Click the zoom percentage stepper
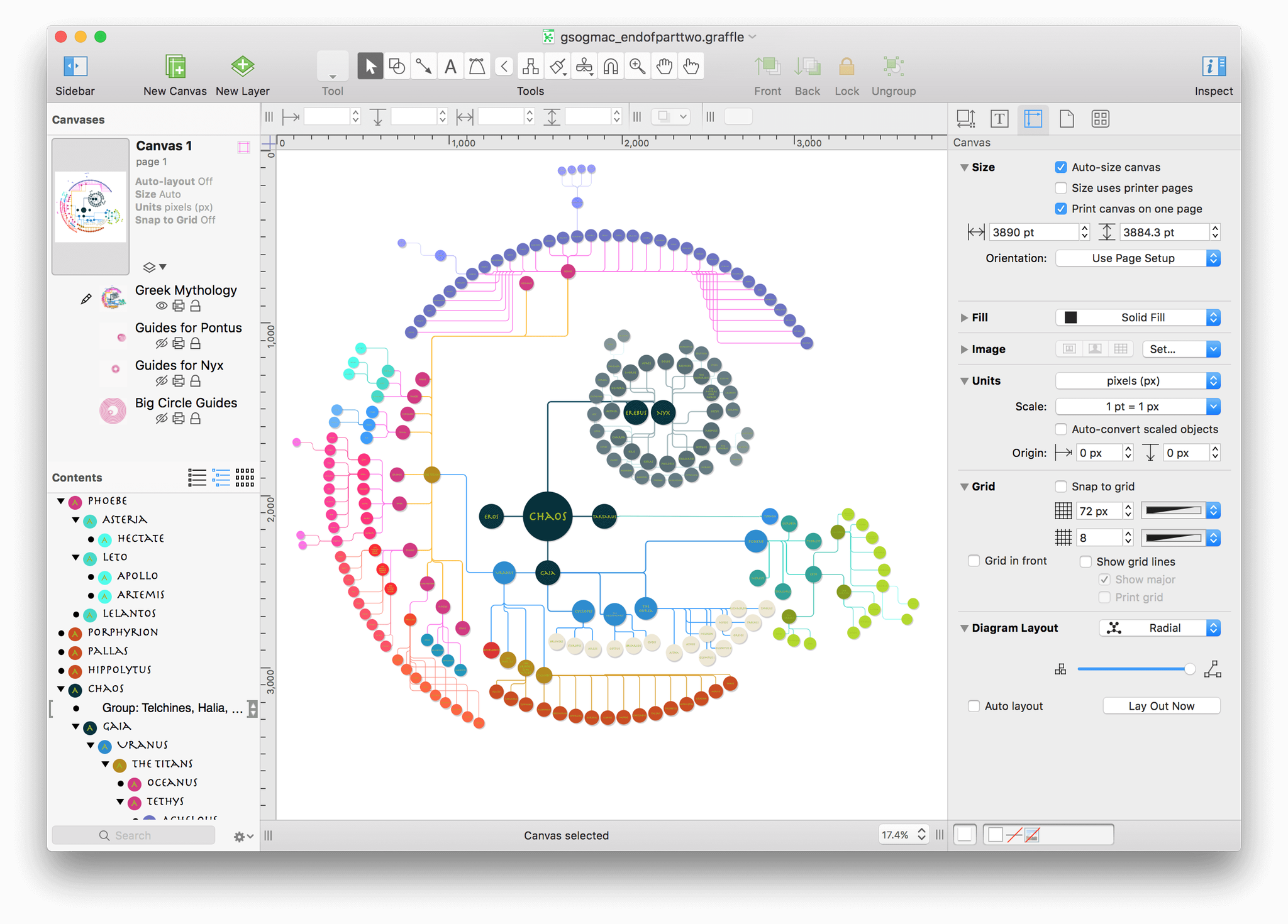Image resolution: width=1288 pixels, height=924 pixels. tap(921, 835)
